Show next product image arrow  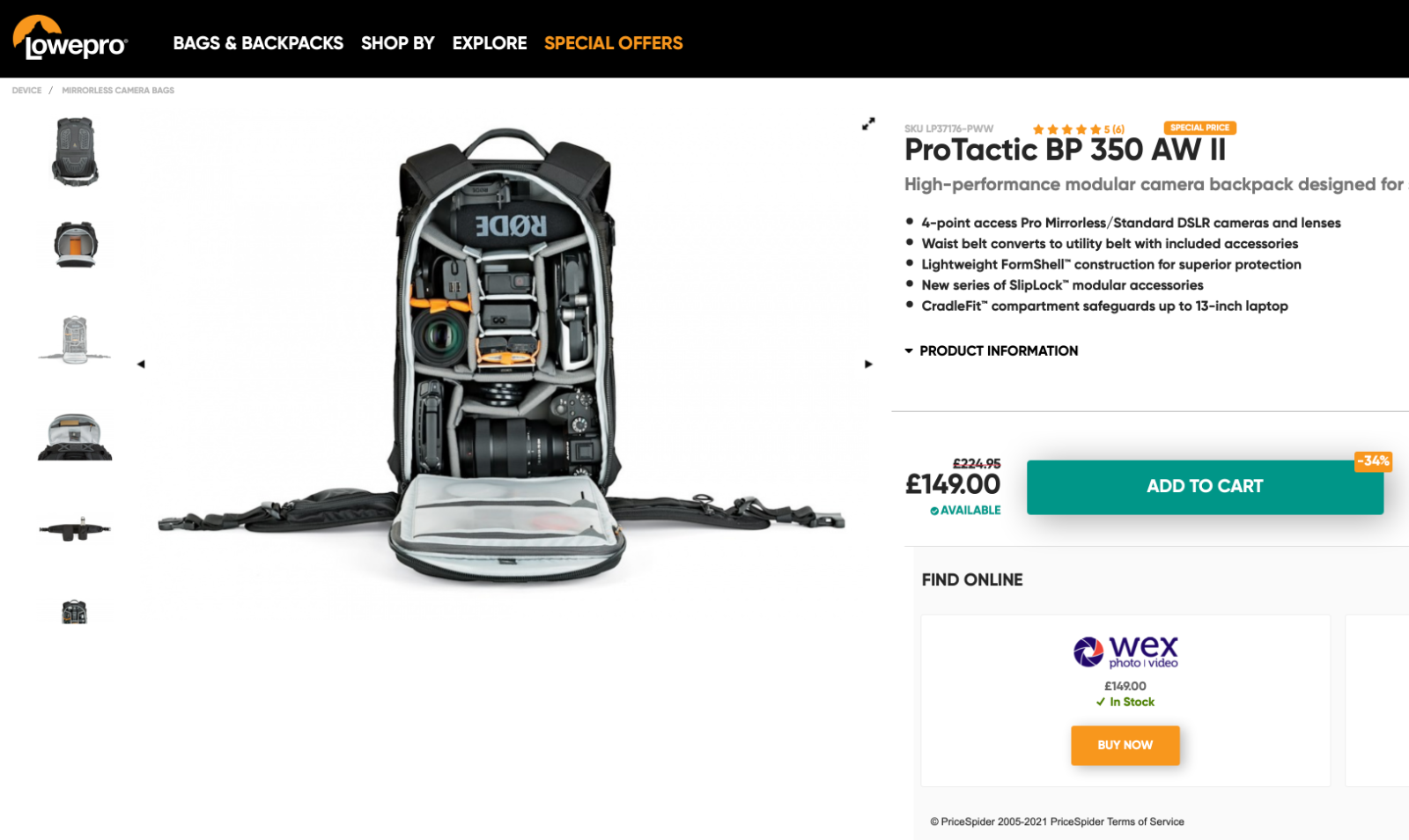(868, 365)
